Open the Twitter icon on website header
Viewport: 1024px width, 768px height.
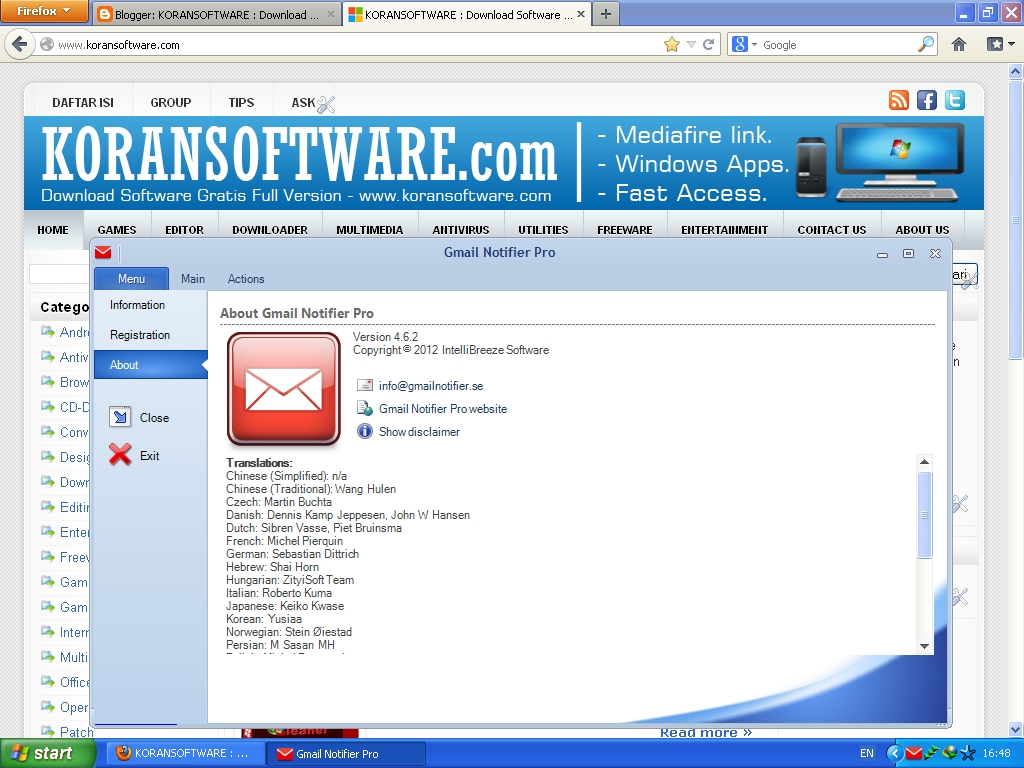point(955,100)
